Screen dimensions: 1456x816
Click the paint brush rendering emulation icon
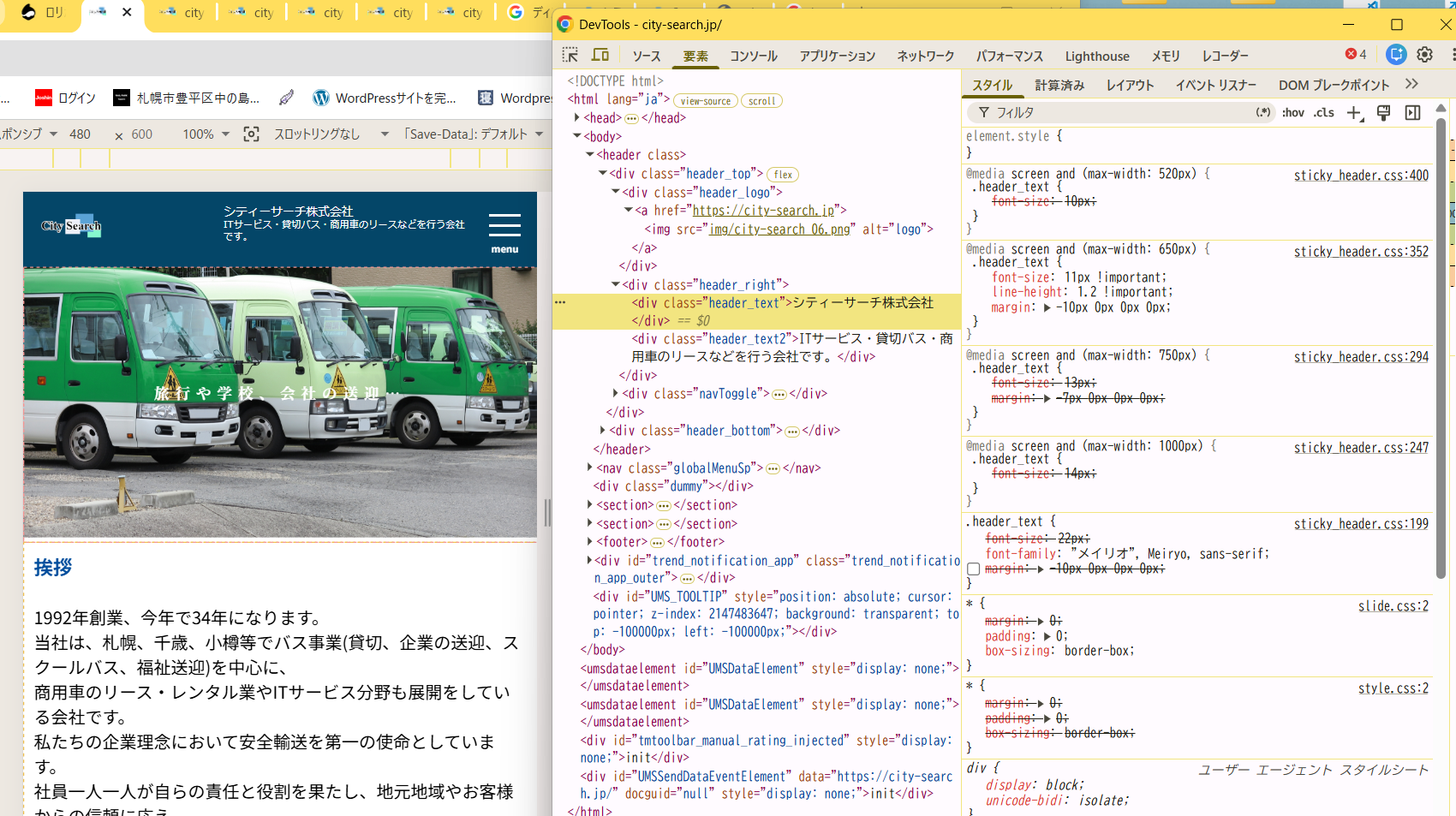1383,113
